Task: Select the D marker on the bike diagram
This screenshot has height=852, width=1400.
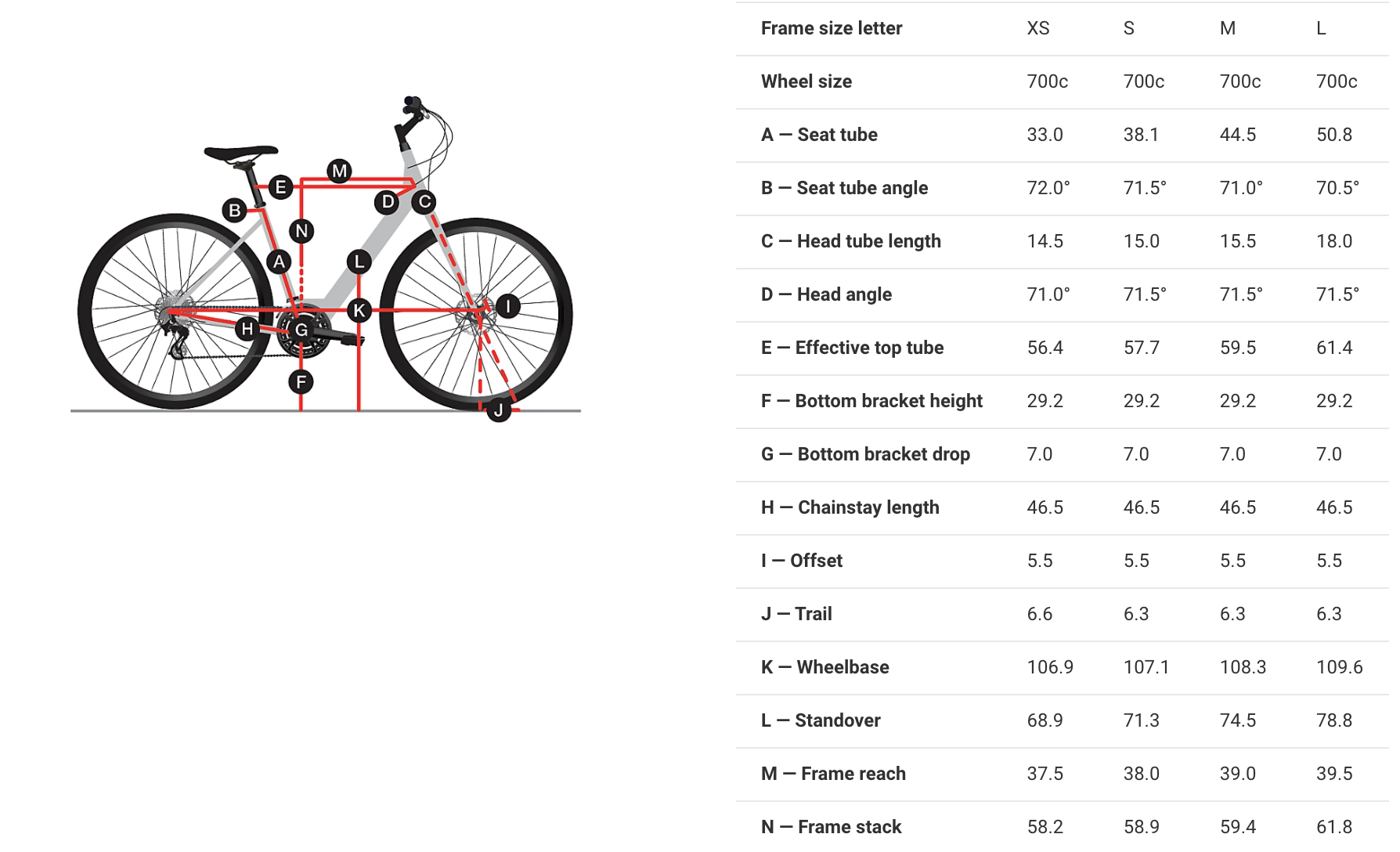Action: click(x=388, y=202)
